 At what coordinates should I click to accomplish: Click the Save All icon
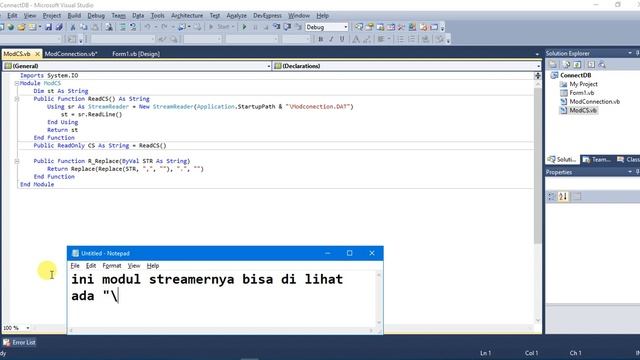pyautogui.click(x=59, y=27)
